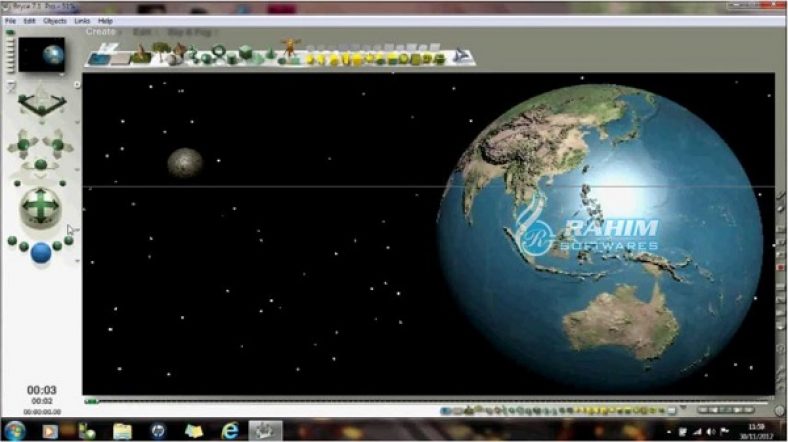Viewport: 788px width, 442px height.
Task: Open the File Explorer folder in taskbar
Action: point(122,431)
